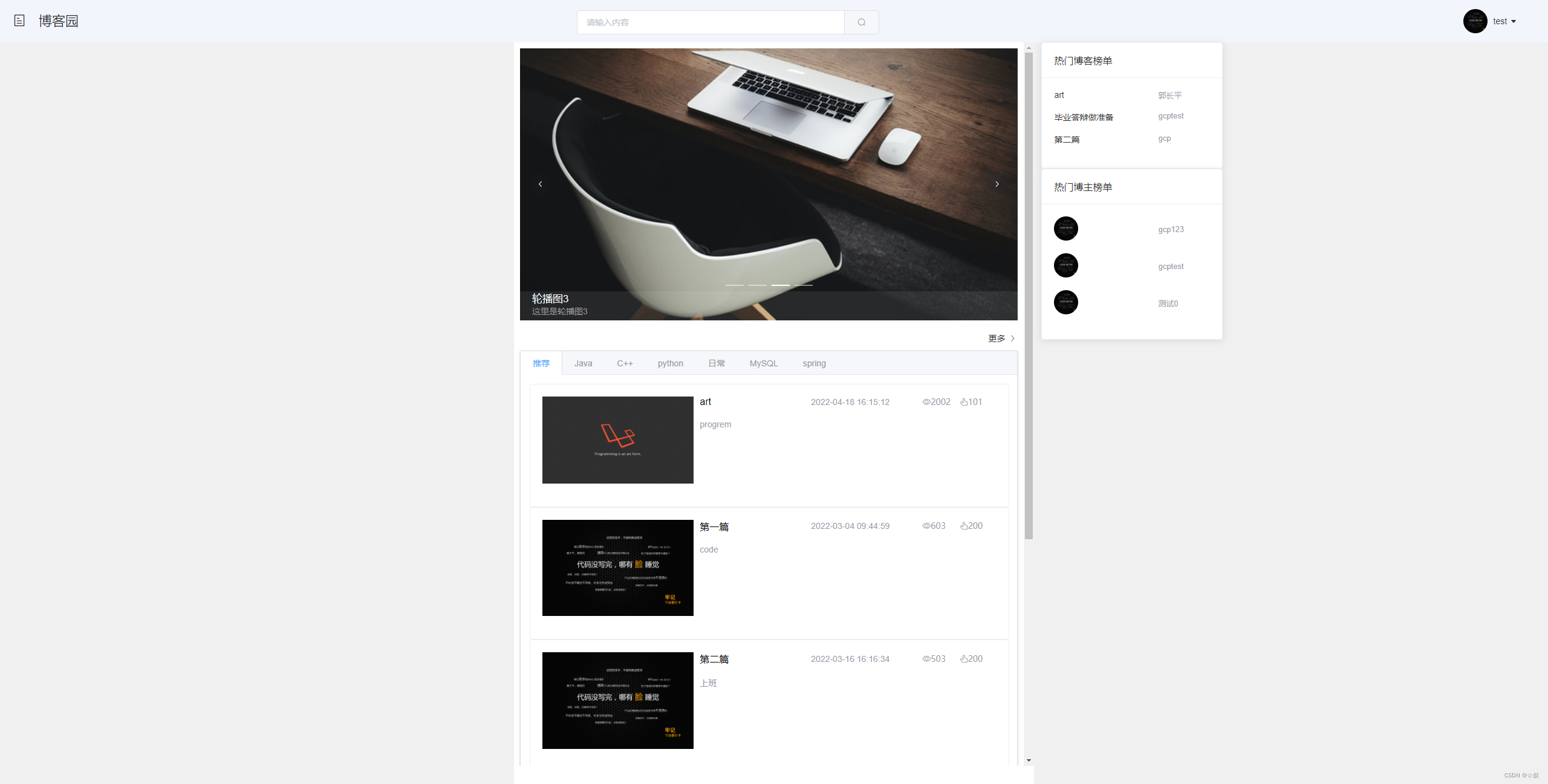Switch to the Java tab

pos(583,363)
